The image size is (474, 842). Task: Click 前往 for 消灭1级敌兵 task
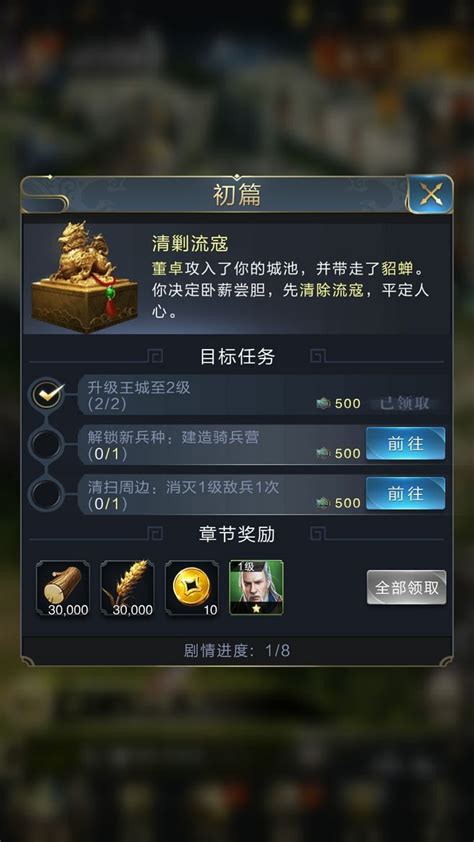(x=405, y=493)
